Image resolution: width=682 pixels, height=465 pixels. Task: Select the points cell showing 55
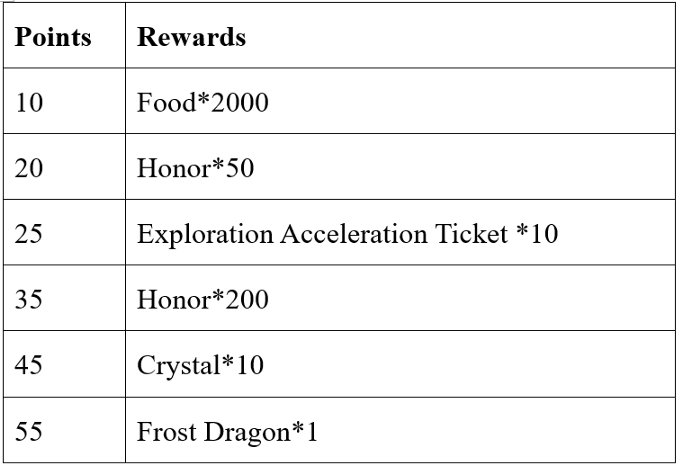pyautogui.click(x=30, y=432)
